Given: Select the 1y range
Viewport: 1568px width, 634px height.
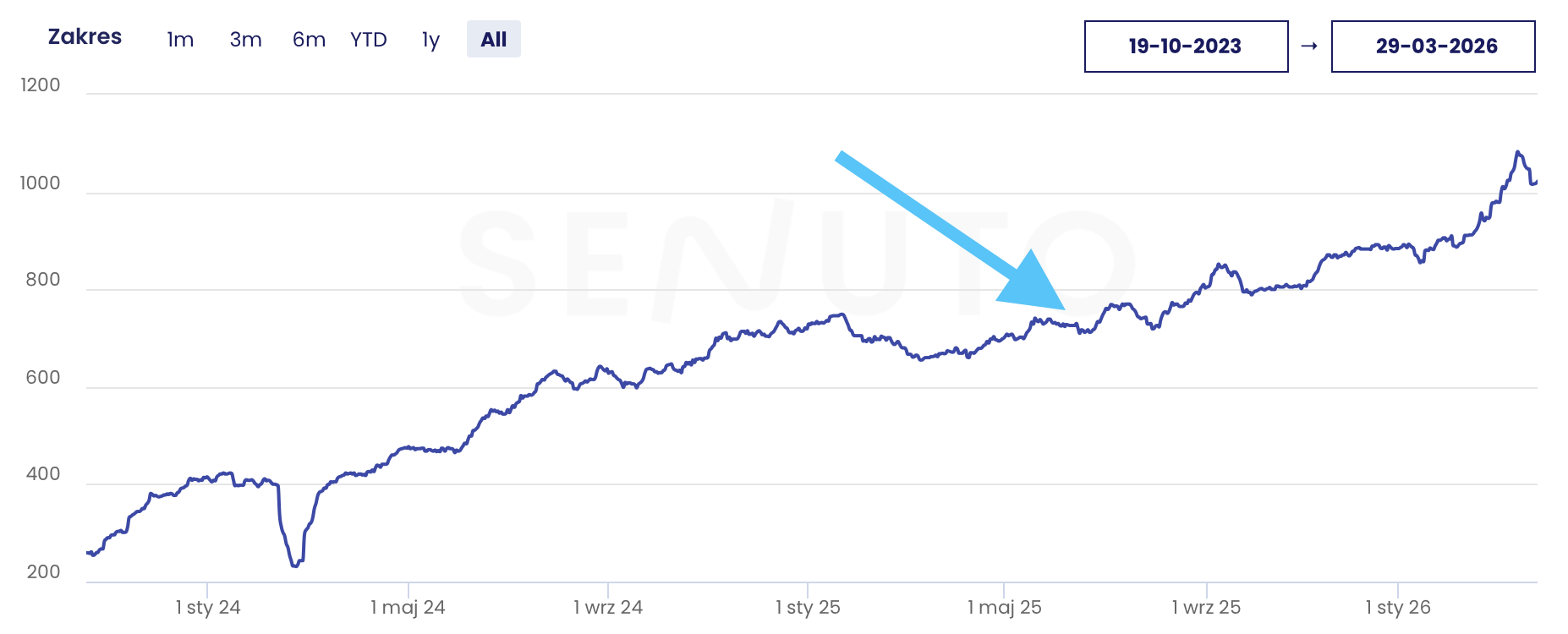Looking at the screenshot, I should click(x=430, y=40).
